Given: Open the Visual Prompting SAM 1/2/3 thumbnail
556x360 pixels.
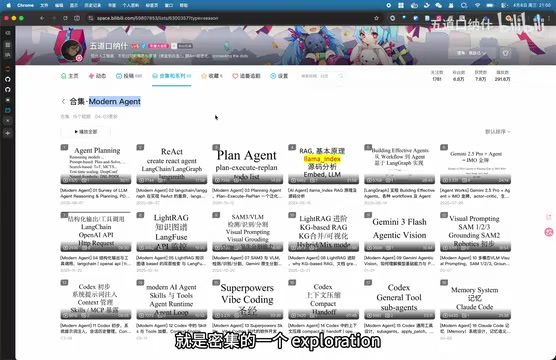Looking at the screenshot, I should point(475,232).
